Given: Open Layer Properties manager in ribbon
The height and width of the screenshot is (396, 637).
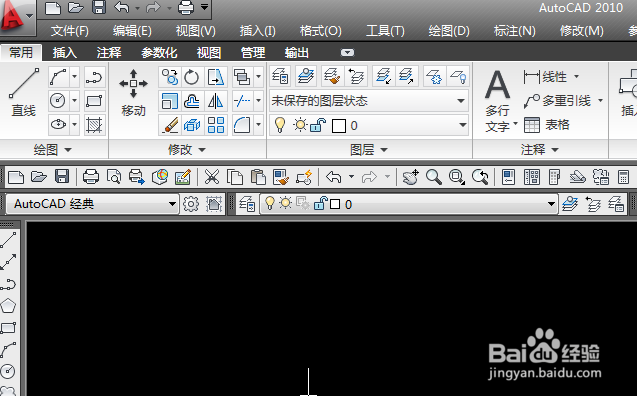Looking at the screenshot, I should pyautogui.click(x=280, y=76).
